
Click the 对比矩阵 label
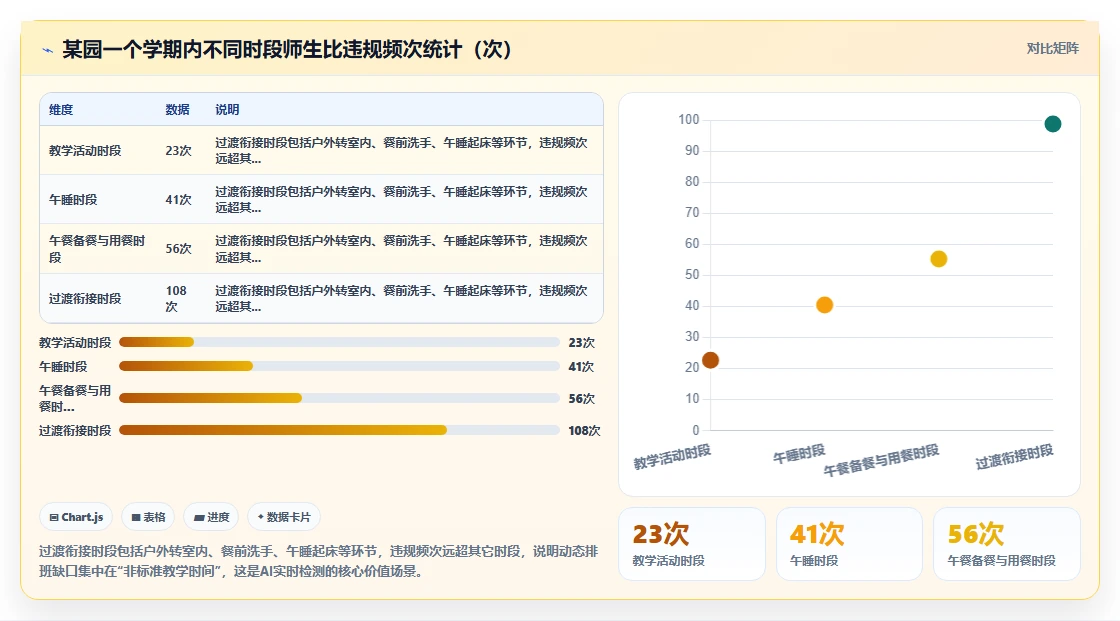(x=1052, y=49)
